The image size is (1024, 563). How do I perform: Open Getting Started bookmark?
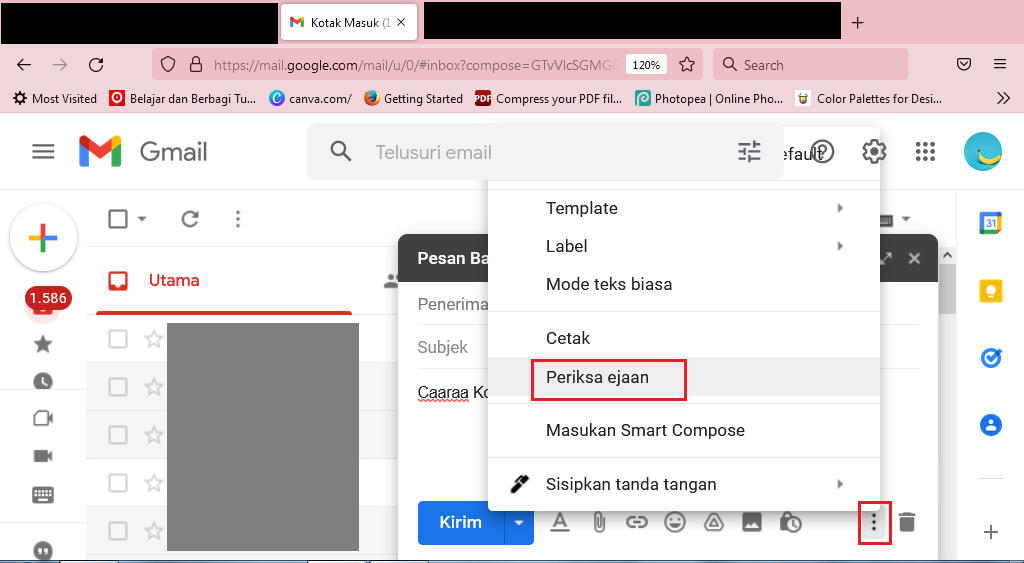413,99
